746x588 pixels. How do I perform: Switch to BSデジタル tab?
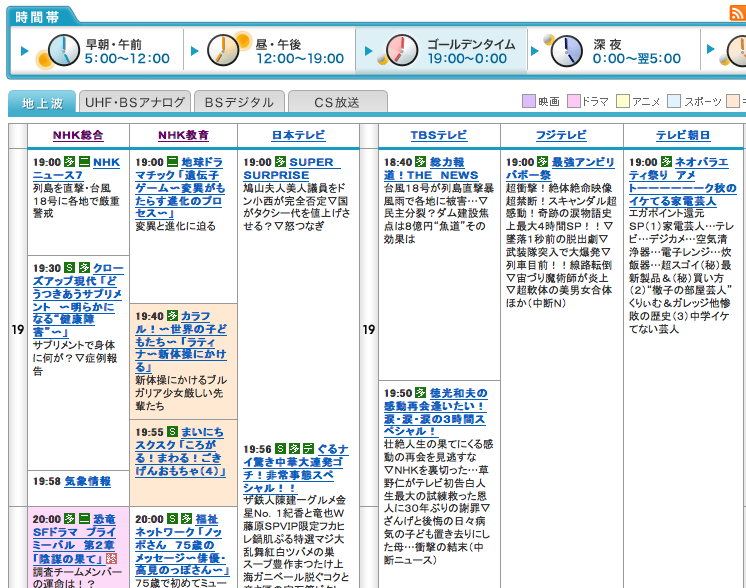(x=239, y=102)
